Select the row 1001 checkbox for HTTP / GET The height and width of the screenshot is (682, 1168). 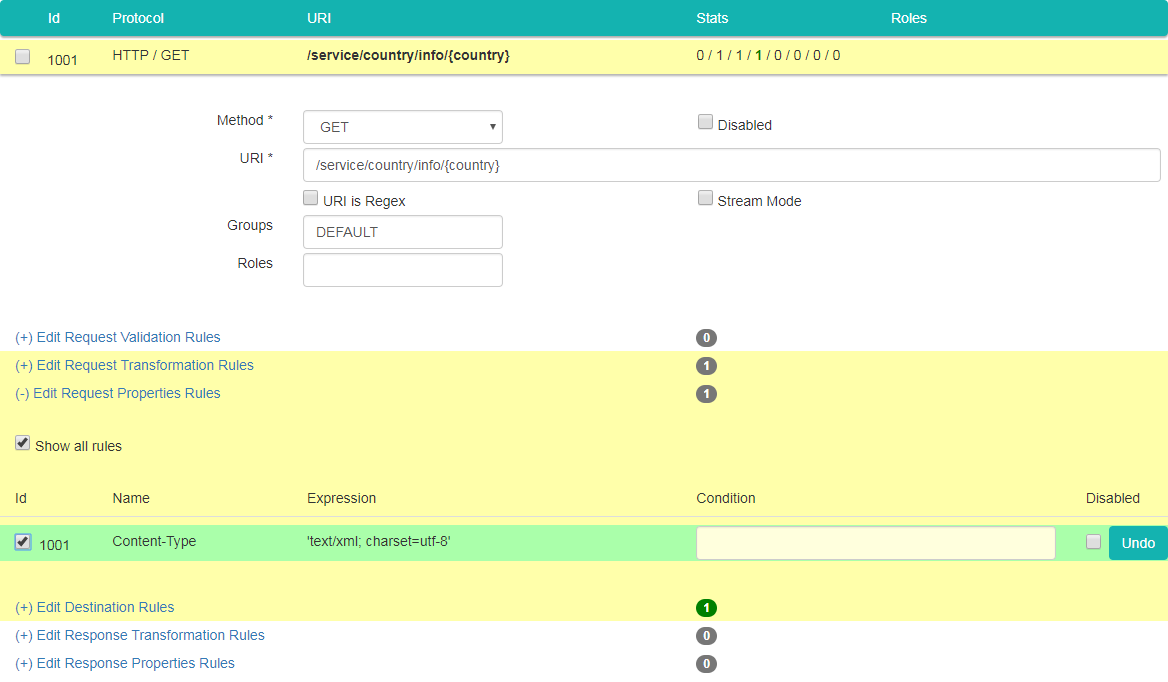point(23,57)
